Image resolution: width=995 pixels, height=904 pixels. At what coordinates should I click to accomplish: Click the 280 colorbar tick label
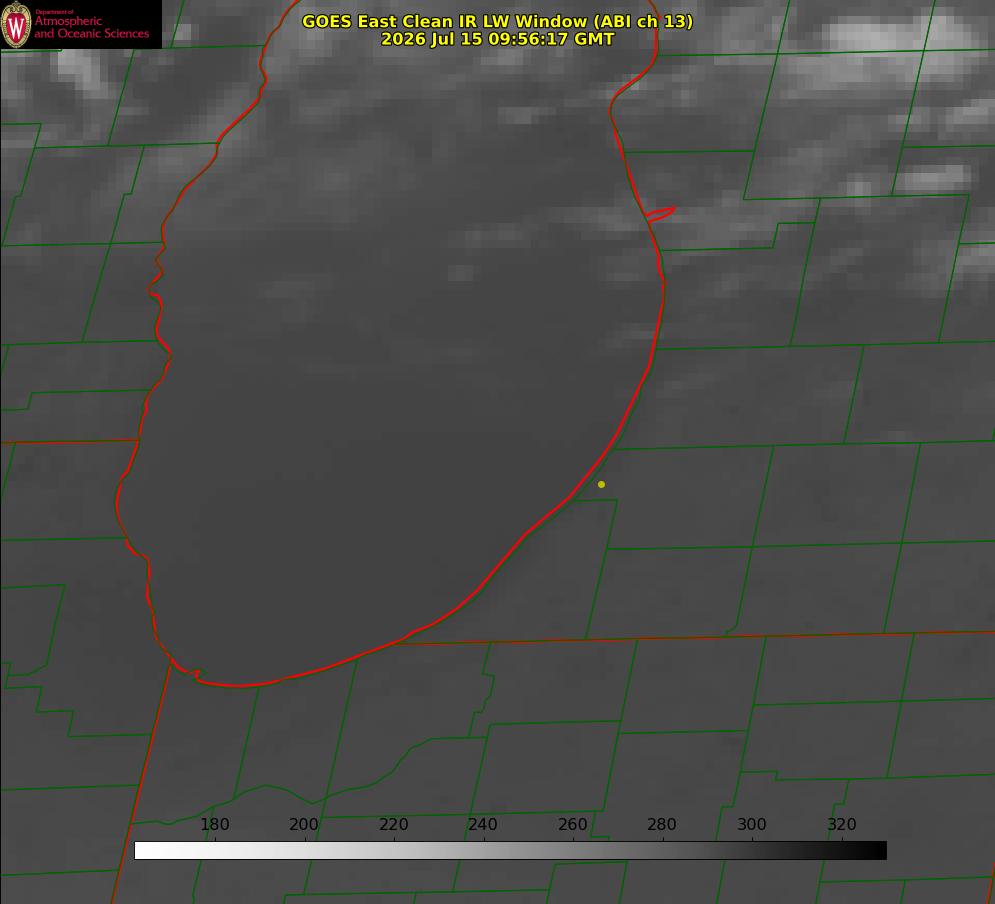[x=662, y=824]
